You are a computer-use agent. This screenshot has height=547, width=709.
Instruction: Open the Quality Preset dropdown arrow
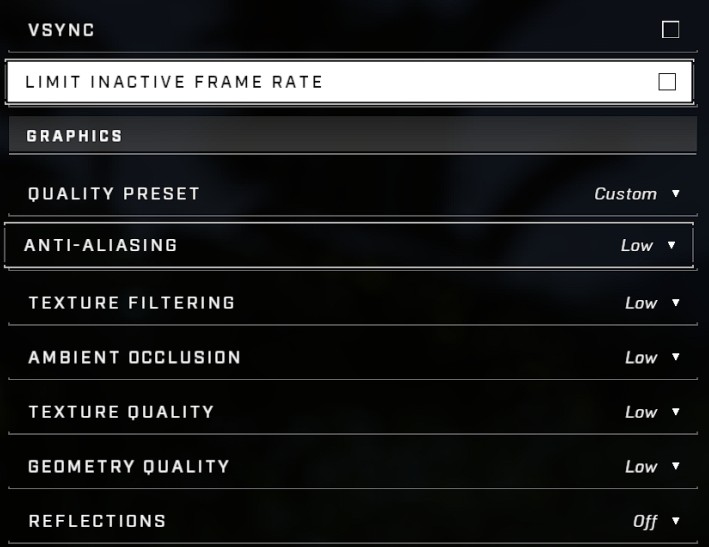pyautogui.click(x=676, y=194)
